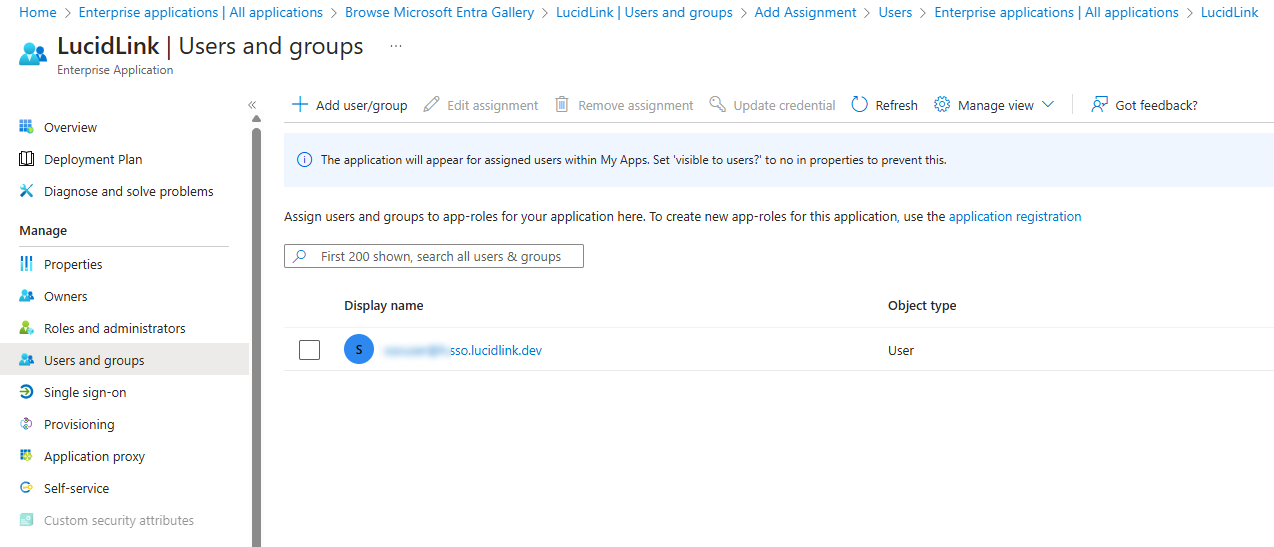Click the sidebar vertical scrollbar

[256, 335]
